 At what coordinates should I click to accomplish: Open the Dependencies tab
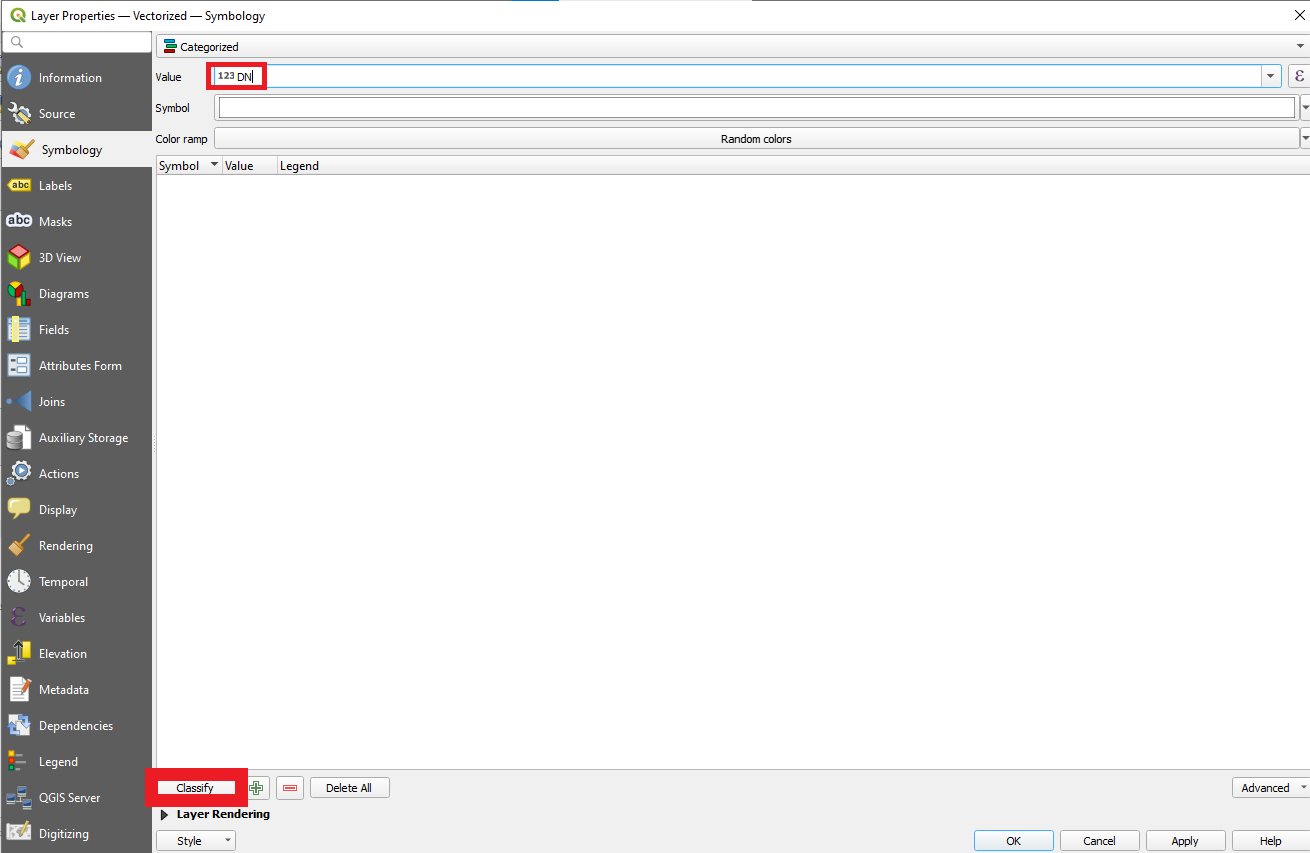[x=76, y=725]
